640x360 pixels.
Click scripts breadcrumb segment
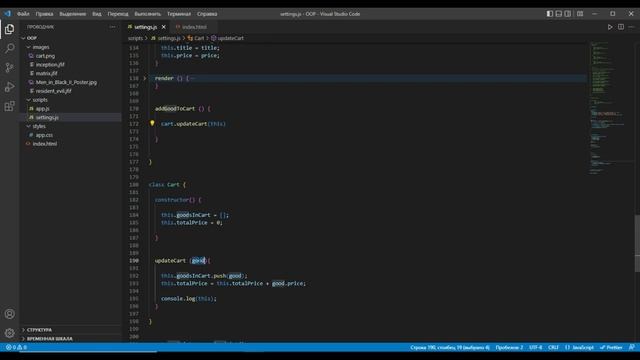136,38
